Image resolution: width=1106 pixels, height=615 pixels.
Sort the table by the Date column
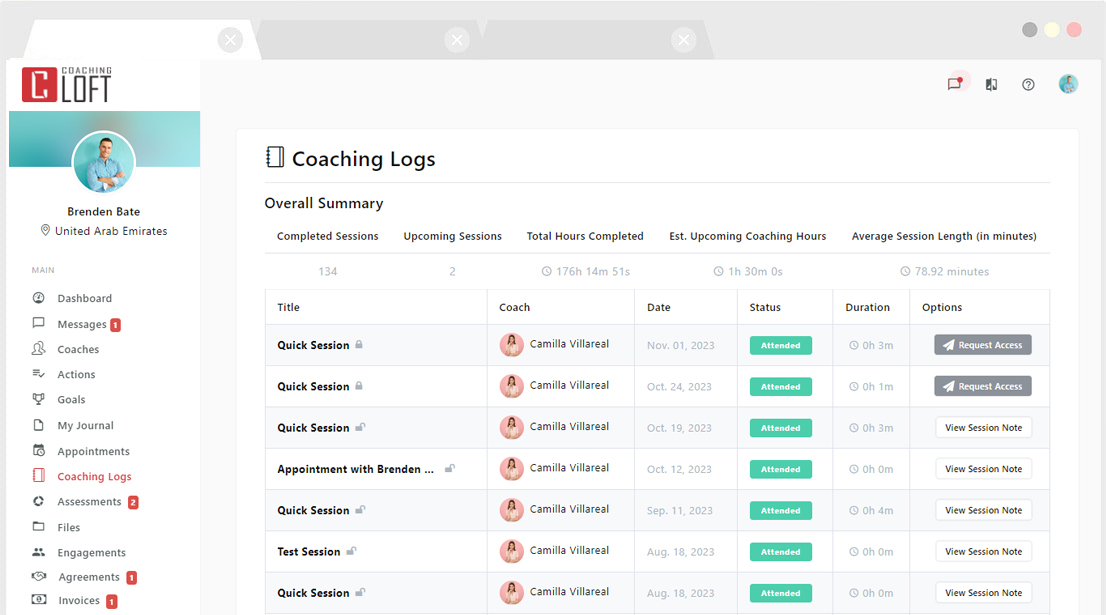click(x=659, y=307)
